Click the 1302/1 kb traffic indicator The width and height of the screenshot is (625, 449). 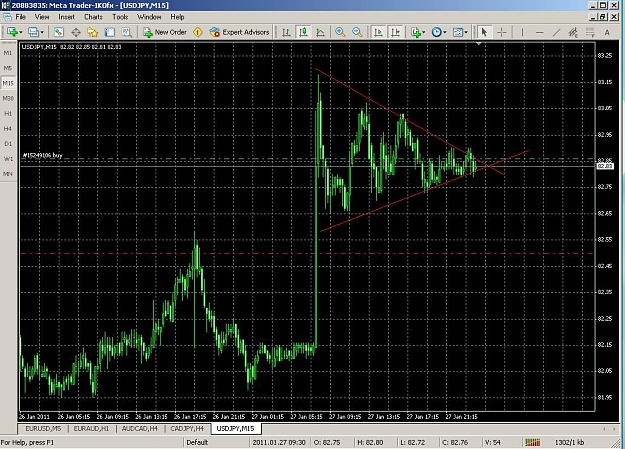point(569,442)
